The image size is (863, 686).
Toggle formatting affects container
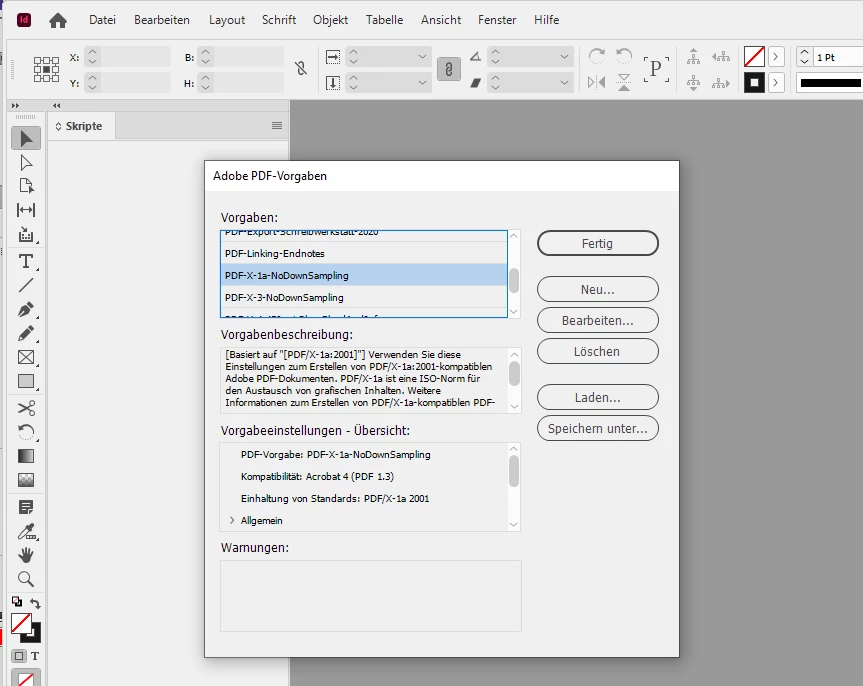coord(19,656)
